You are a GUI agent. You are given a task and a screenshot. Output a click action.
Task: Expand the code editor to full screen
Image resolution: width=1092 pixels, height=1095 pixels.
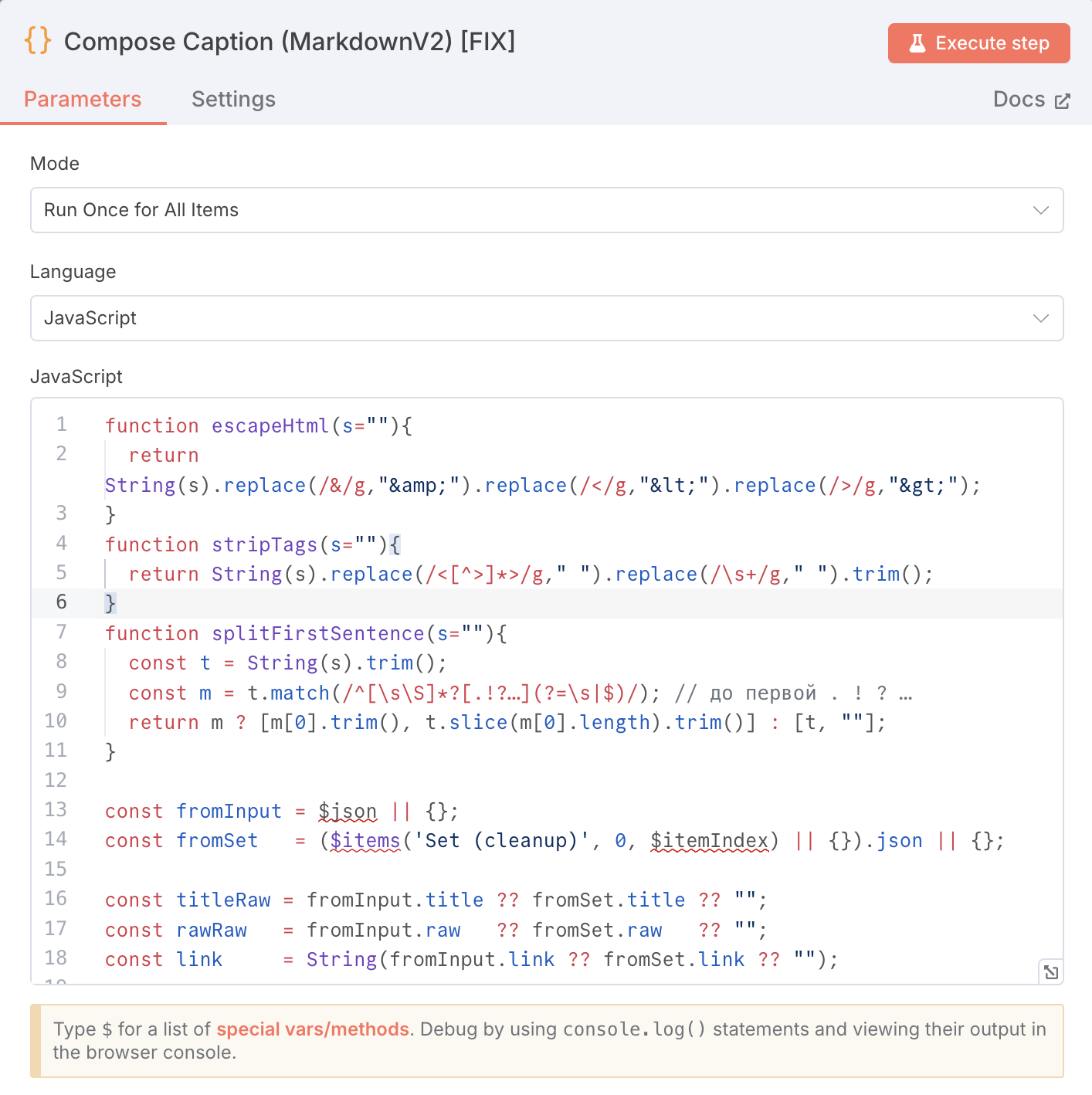tap(1051, 972)
